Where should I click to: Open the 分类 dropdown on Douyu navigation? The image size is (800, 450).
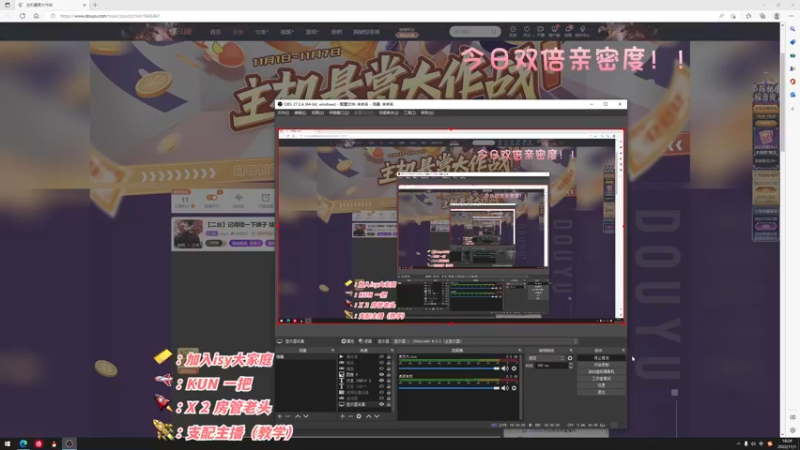pos(261,32)
